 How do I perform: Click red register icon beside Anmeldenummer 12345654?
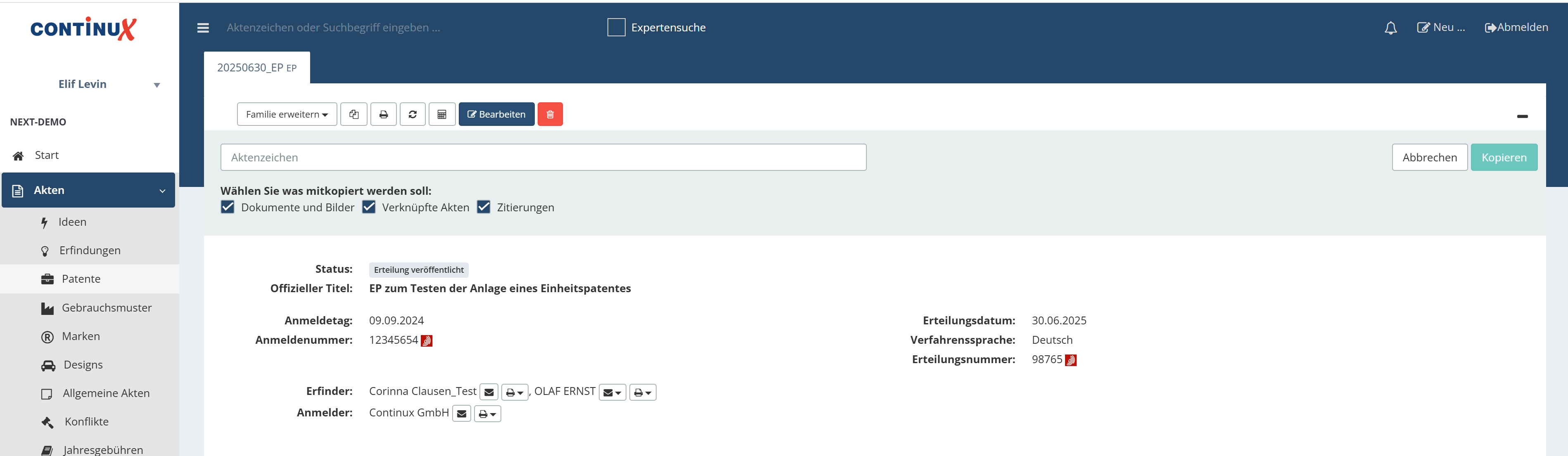tap(427, 341)
